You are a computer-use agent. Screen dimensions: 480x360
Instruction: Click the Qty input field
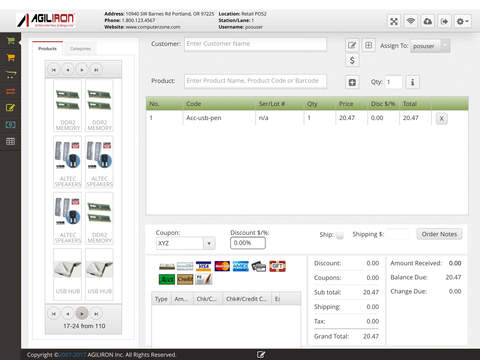[x=394, y=82]
